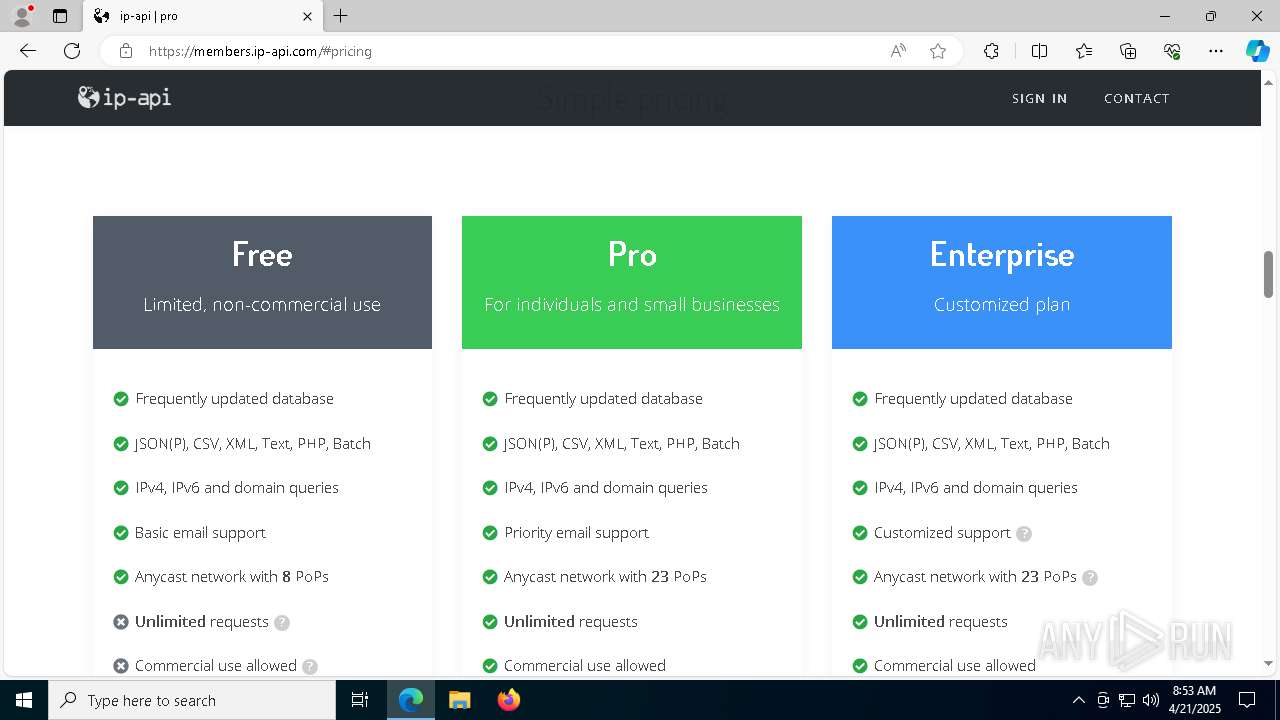Click Enterprise 'Commercial use allowed' text
This screenshot has width=1280, height=720.
point(955,666)
